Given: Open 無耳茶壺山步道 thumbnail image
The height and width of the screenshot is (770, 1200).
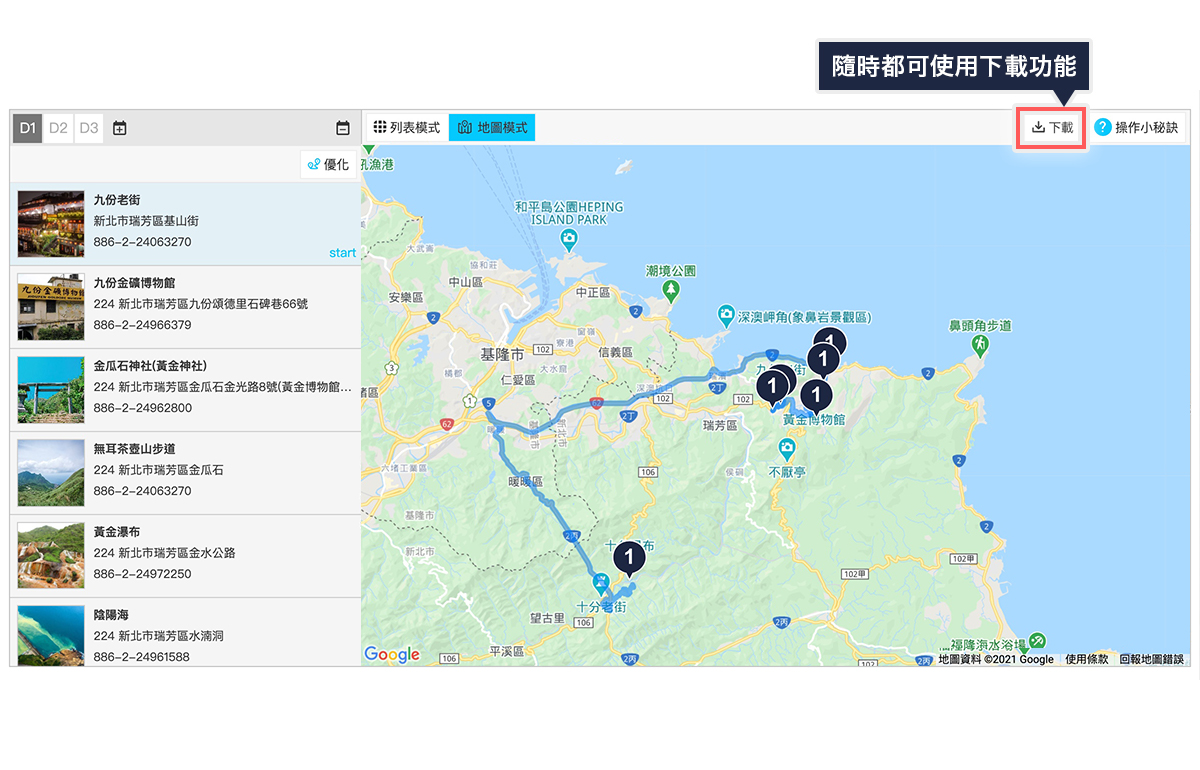Looking at the screenshot, I should point(51,473).
